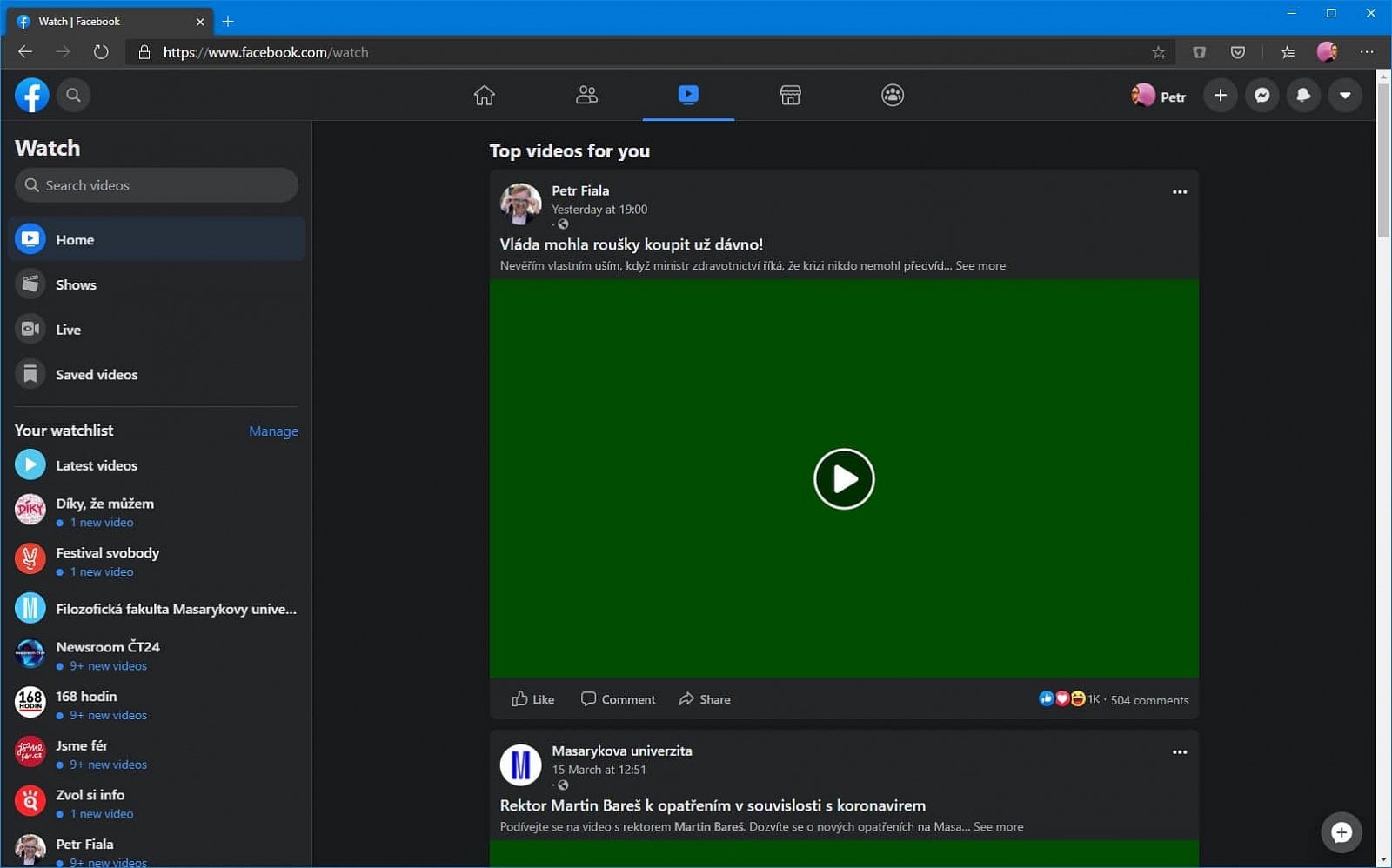Click the page vertical scrollbar
The width and height of the screenshot is (1392, 868).
pyautogui.click(x=1383, y=158)
